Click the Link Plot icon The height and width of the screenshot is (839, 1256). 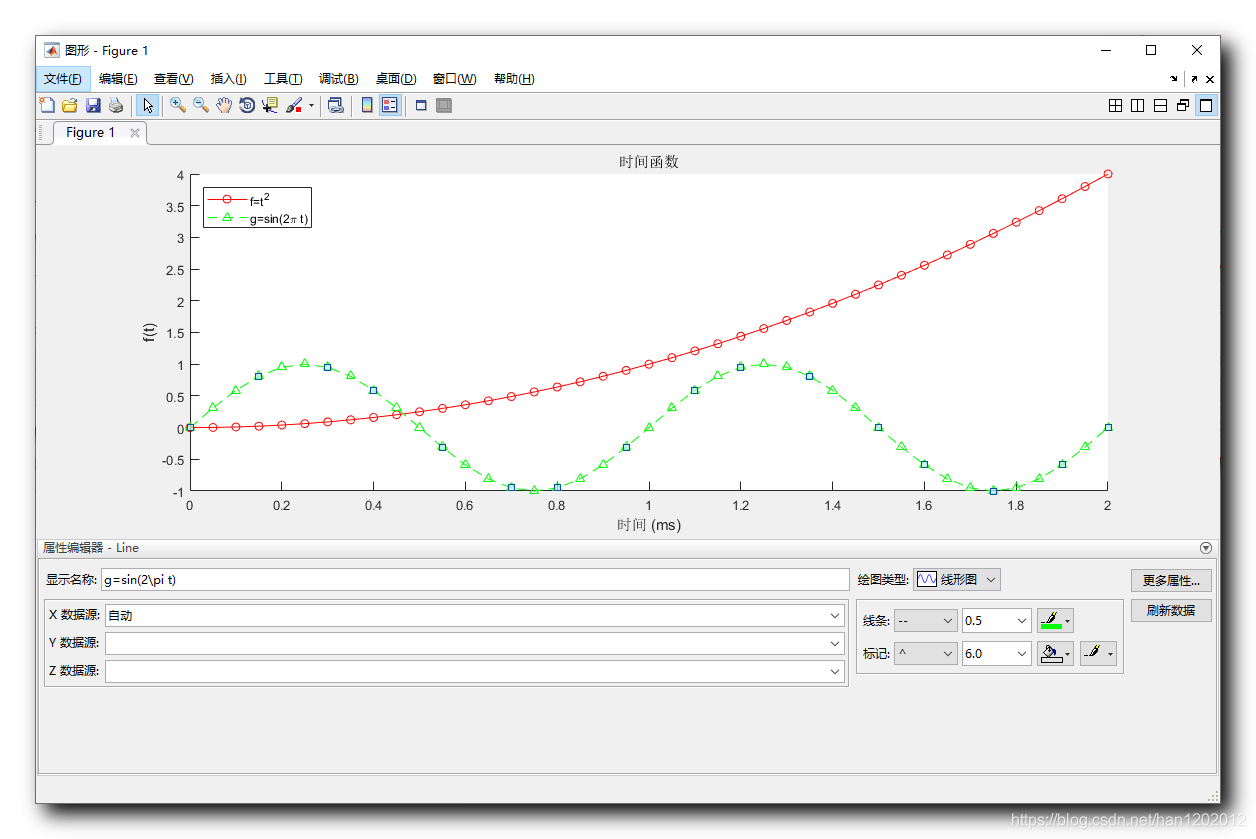[335, 105]
